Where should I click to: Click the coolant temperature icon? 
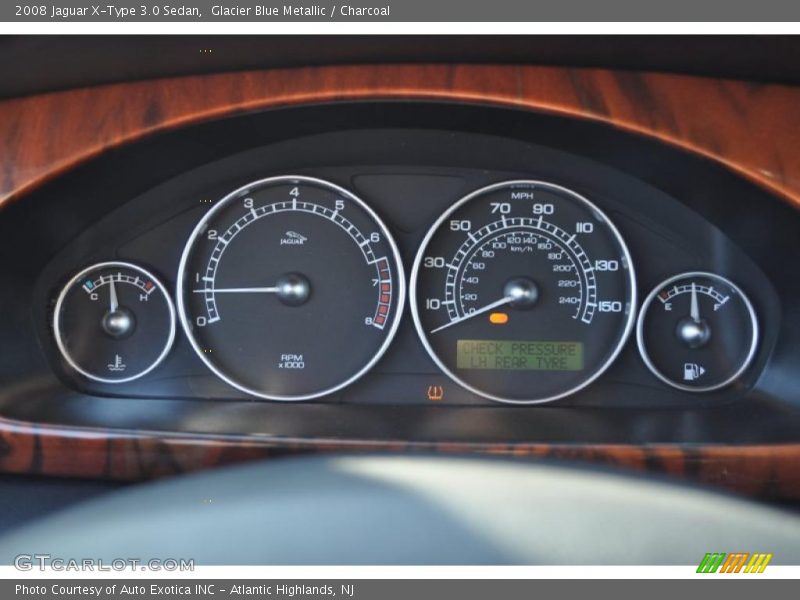click(x=117, y=363)
